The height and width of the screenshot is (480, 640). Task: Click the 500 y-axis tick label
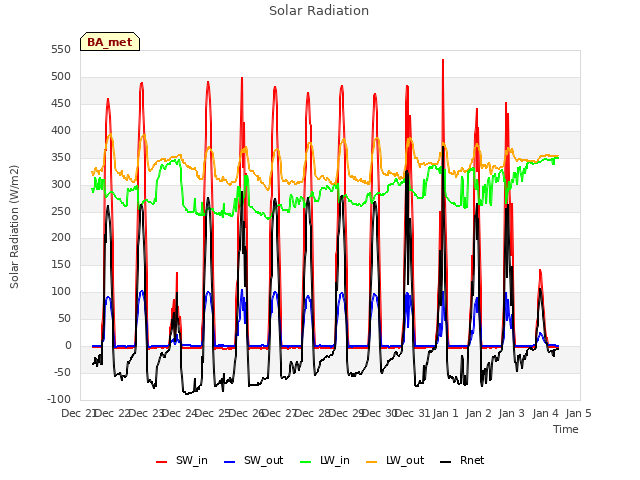[x=61, y=77]
